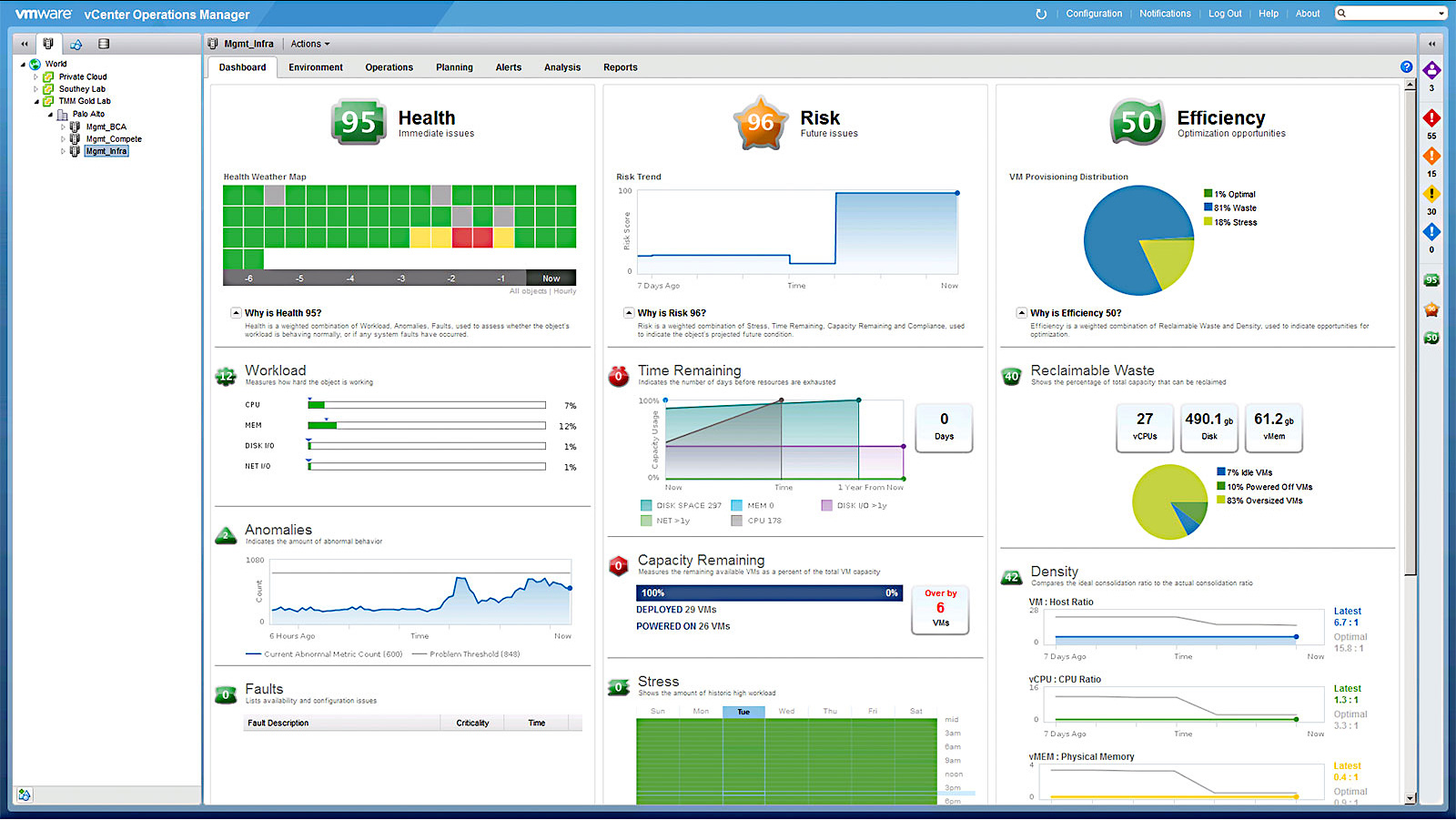The height and width of the screenshot is (820, 1456).
Task: Click the green 95 health badge in right pane
Action: (1431, 280)
